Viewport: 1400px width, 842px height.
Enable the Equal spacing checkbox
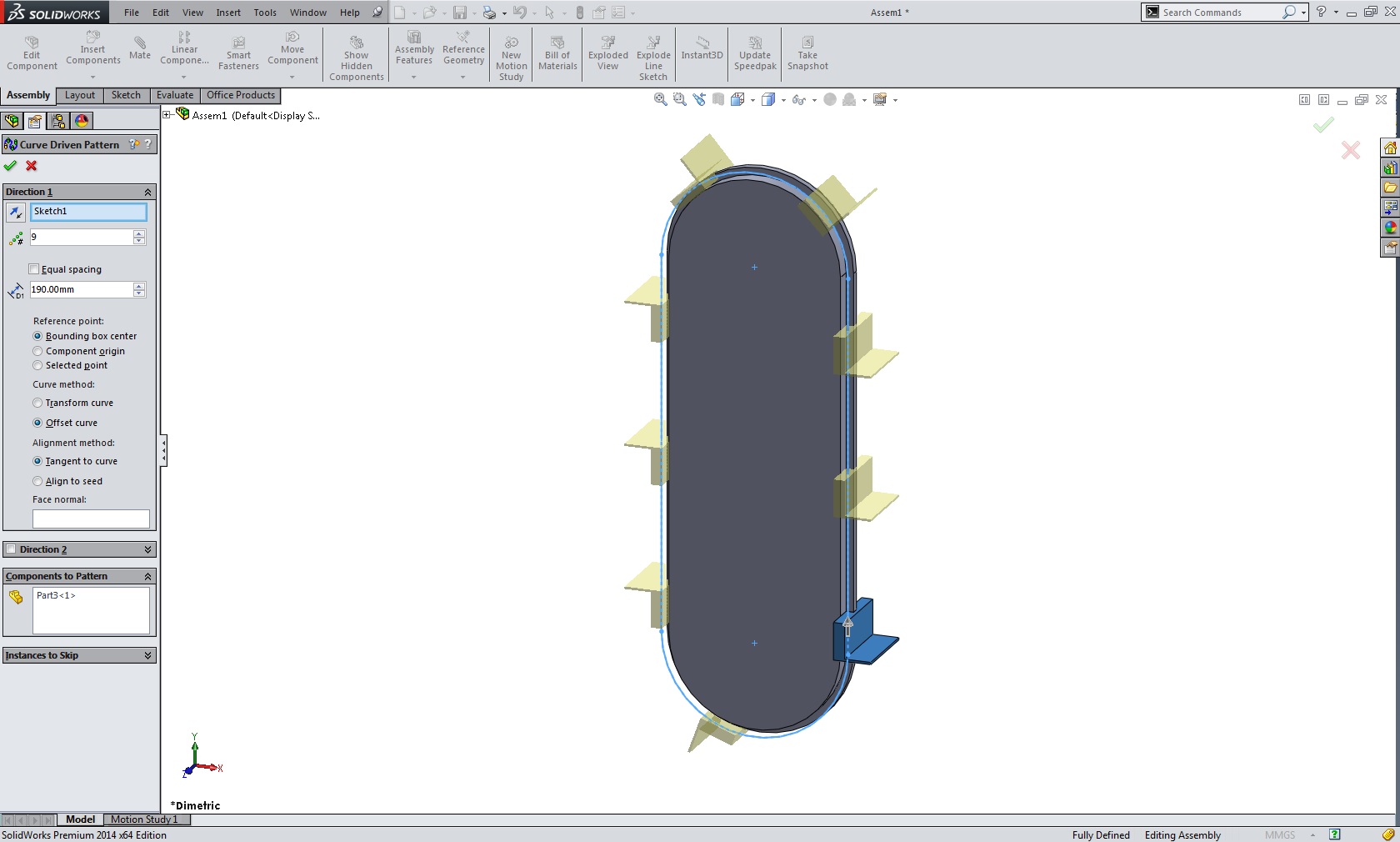click(34, 269)
